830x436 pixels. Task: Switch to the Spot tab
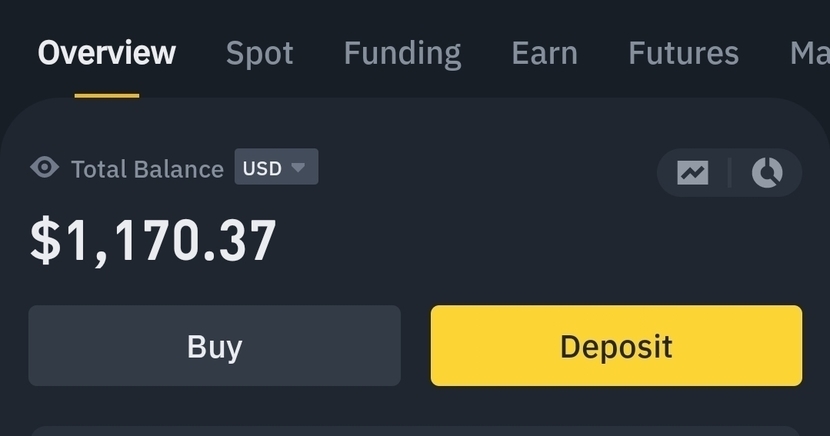coord(260,52)
